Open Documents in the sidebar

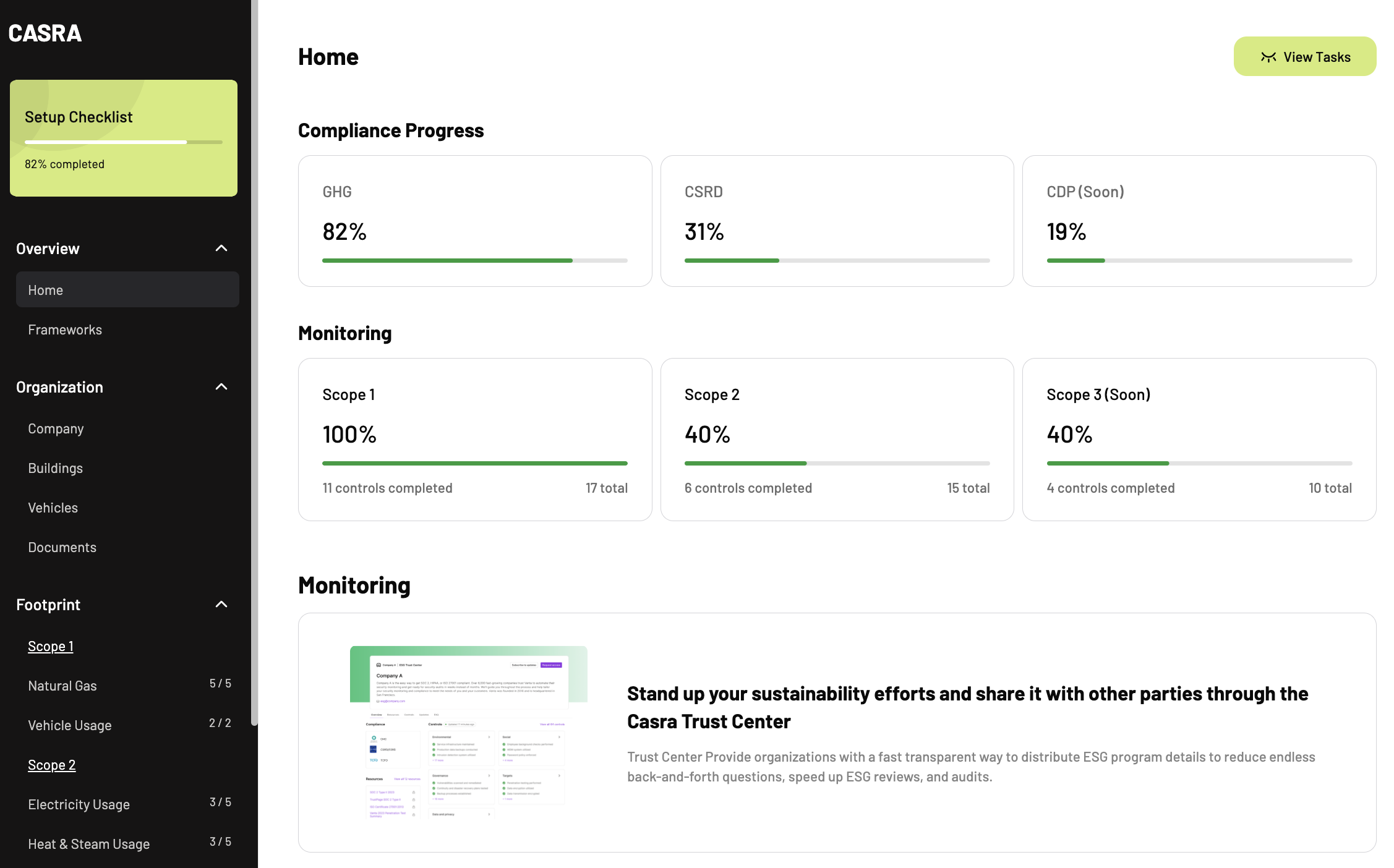point(62,548)
